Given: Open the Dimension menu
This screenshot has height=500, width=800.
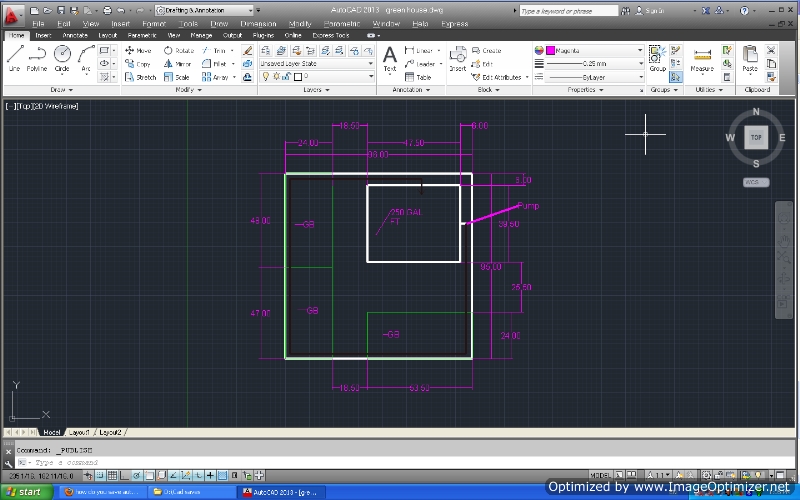Looking at the screenshot, I should coord(258,24).
